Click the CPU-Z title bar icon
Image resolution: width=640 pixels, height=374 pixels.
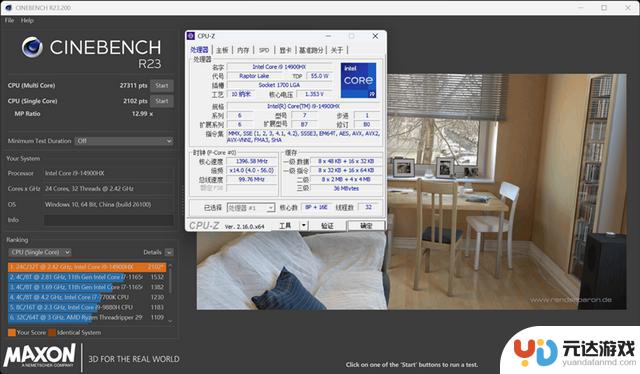click(x=191, y=36)
